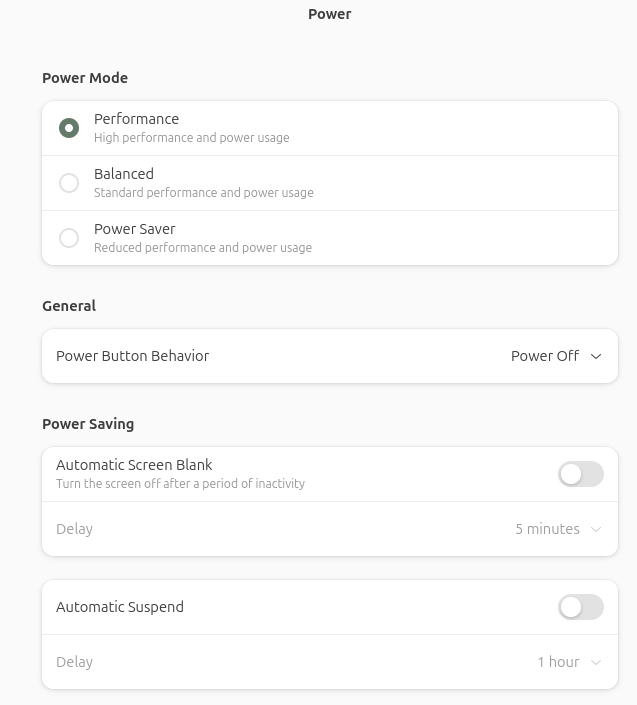
Task: Click the Power Button Behavior label
Action: coord(132,356)
